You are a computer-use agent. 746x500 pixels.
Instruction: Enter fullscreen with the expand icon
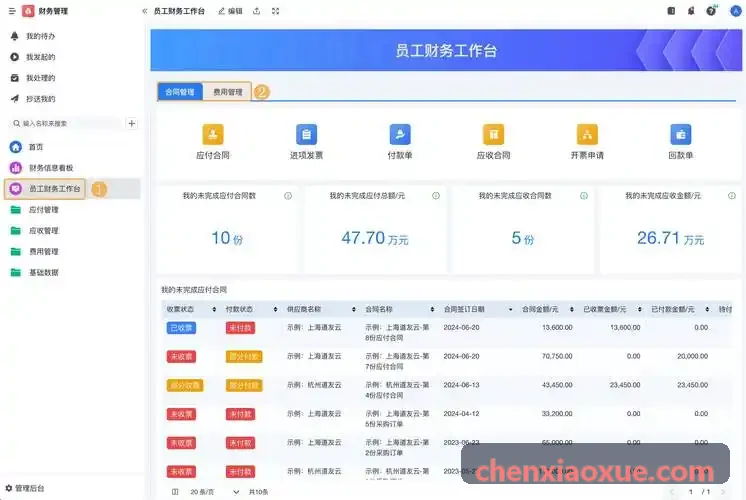(275, 11)
